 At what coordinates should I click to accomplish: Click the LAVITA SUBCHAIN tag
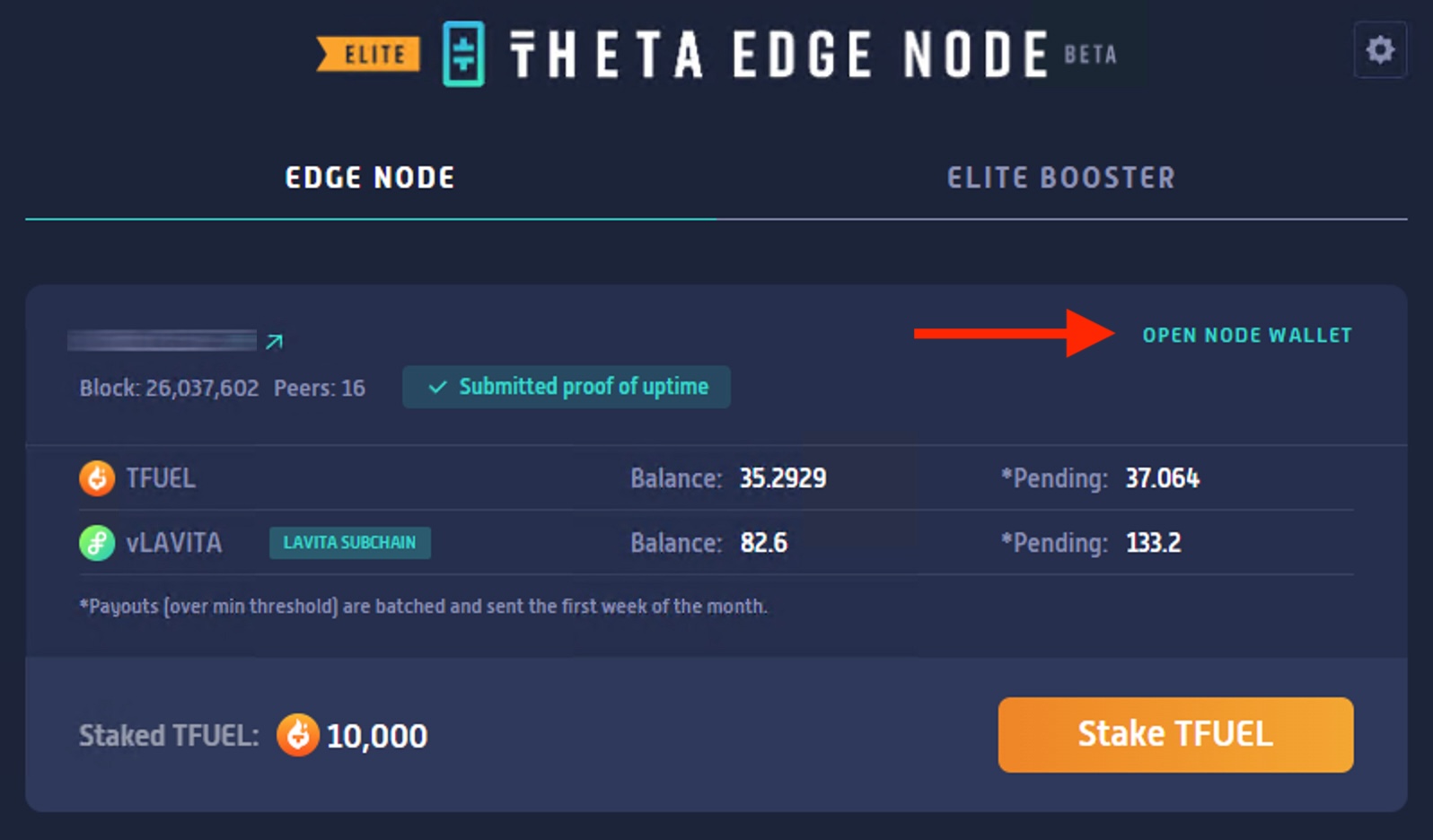(x=349, y=542)
